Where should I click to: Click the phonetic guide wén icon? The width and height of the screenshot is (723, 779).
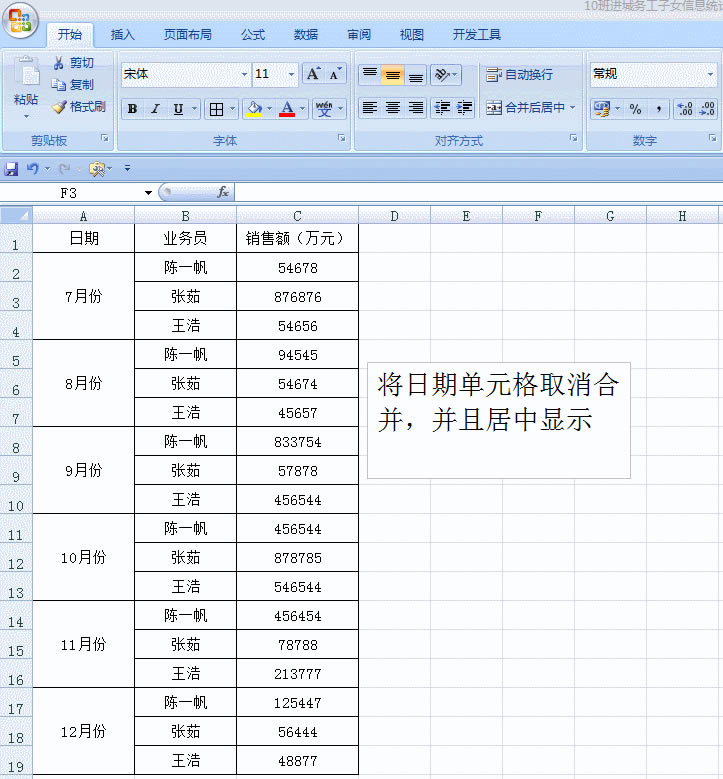point(324,109)
